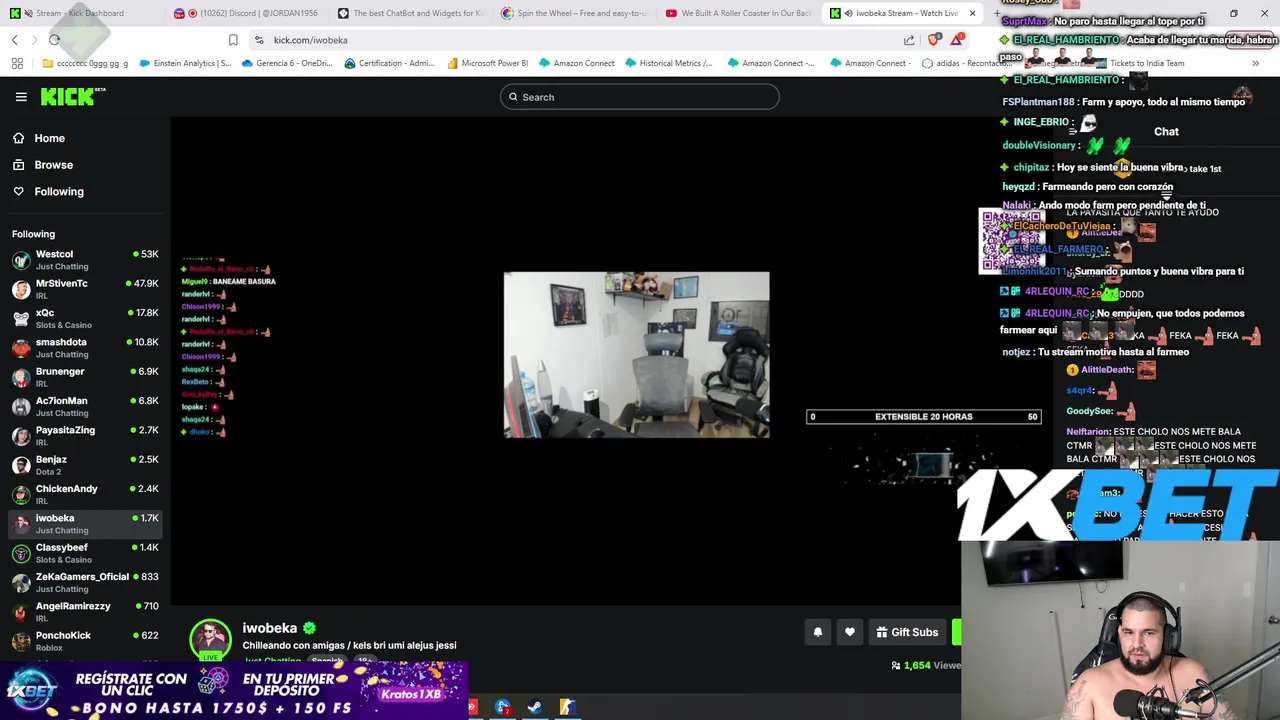Screen dimensions: 1280x720
Task: Click the browser forward arrow
Action: coord(35,40)
